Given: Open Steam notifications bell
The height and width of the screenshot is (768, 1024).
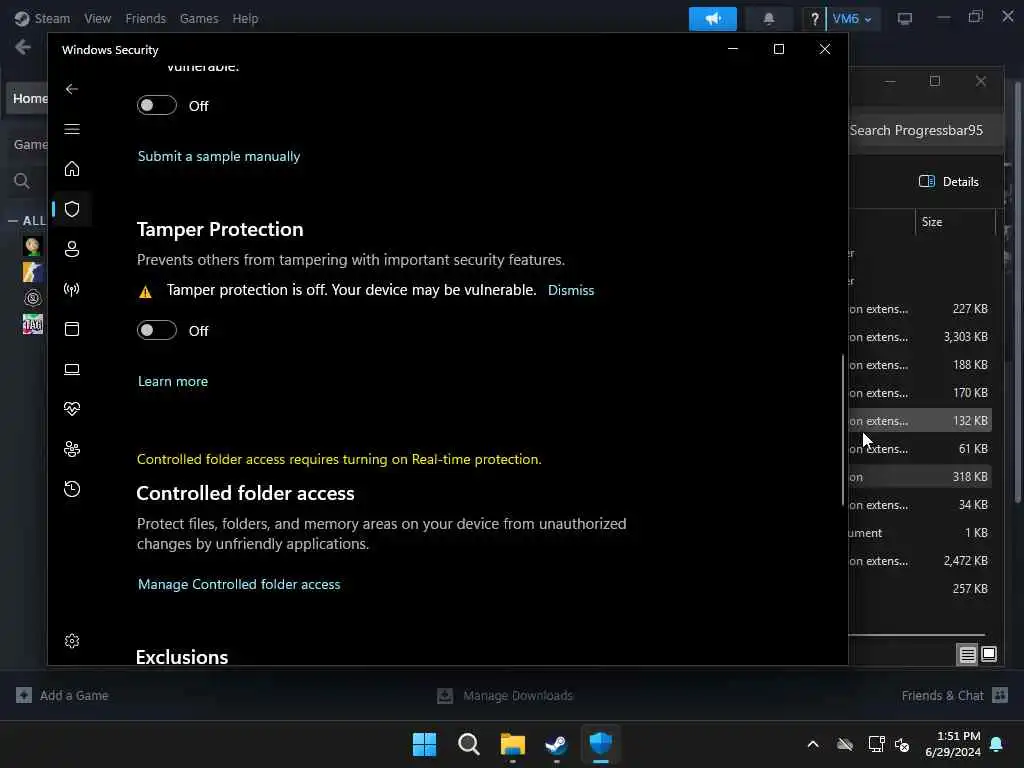Looking at the screenshot, I should tap(769, 18).
